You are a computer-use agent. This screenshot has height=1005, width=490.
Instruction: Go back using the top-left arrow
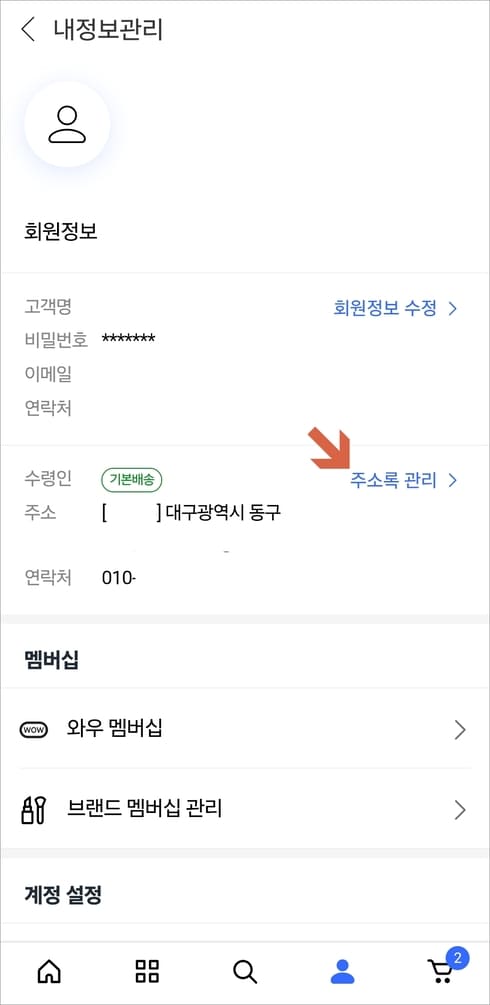[x=28, y=30]
